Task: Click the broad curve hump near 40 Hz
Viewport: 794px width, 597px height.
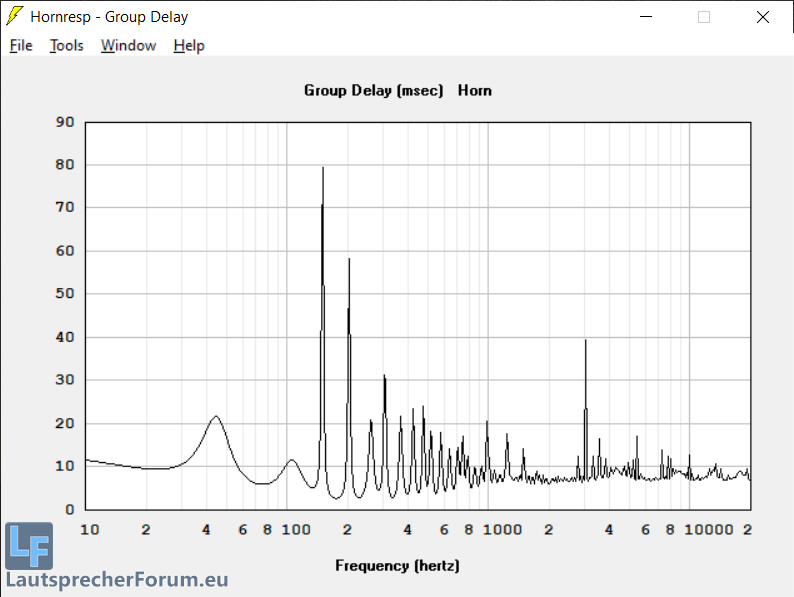Action: click(215, 417)
